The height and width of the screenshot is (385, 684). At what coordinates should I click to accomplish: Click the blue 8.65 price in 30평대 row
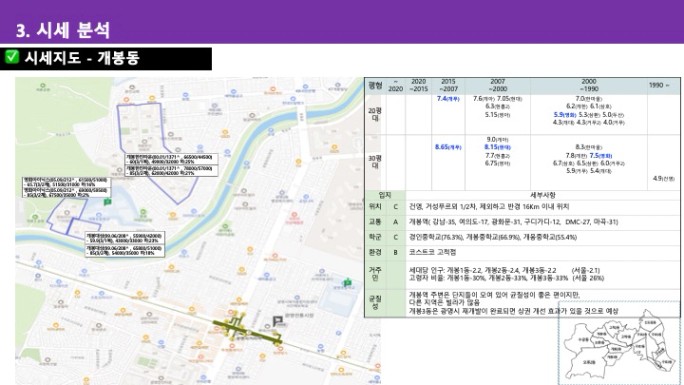pos(448,147)
